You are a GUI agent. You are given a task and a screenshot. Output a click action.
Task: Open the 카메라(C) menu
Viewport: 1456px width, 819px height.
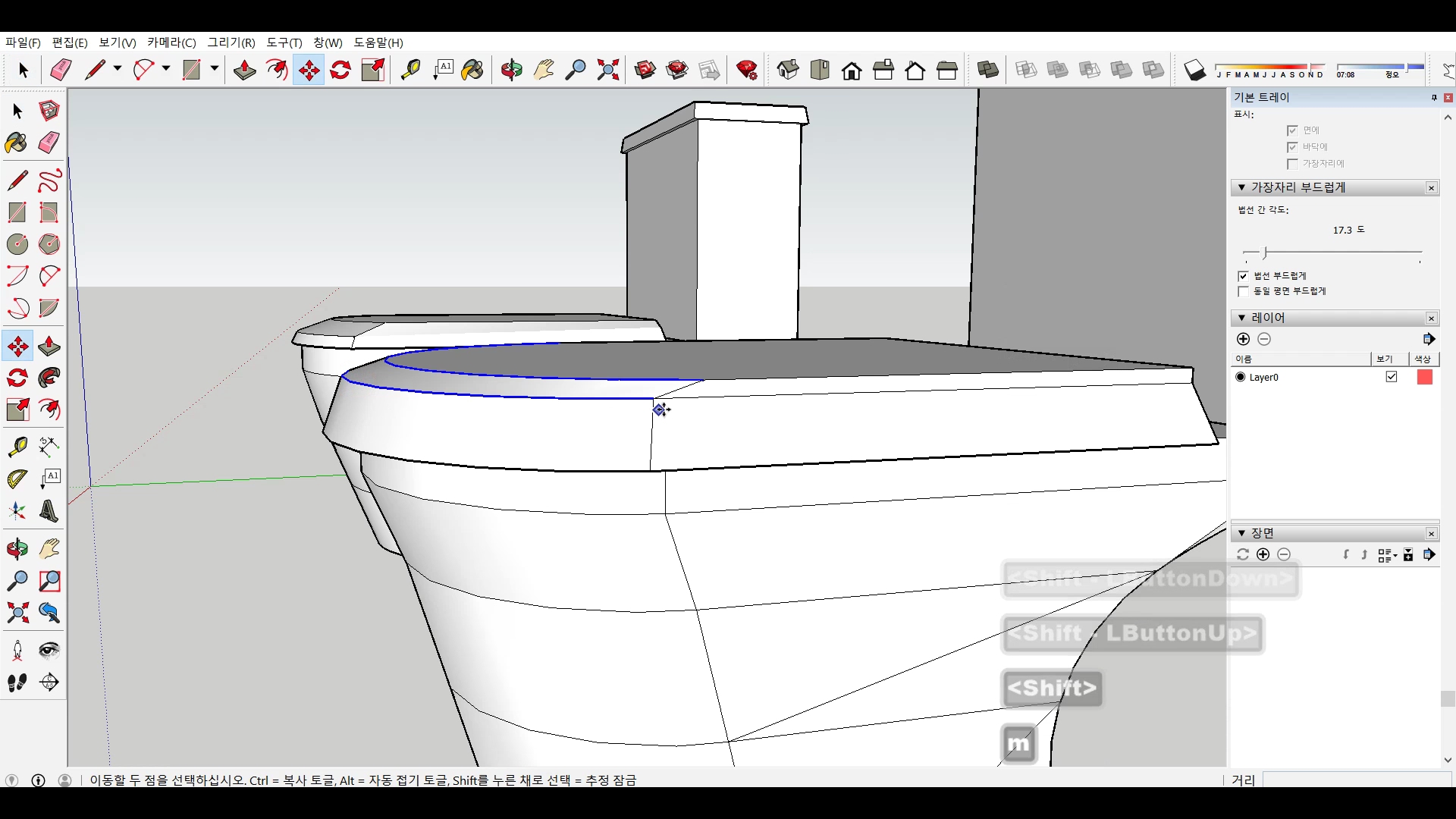171,42
